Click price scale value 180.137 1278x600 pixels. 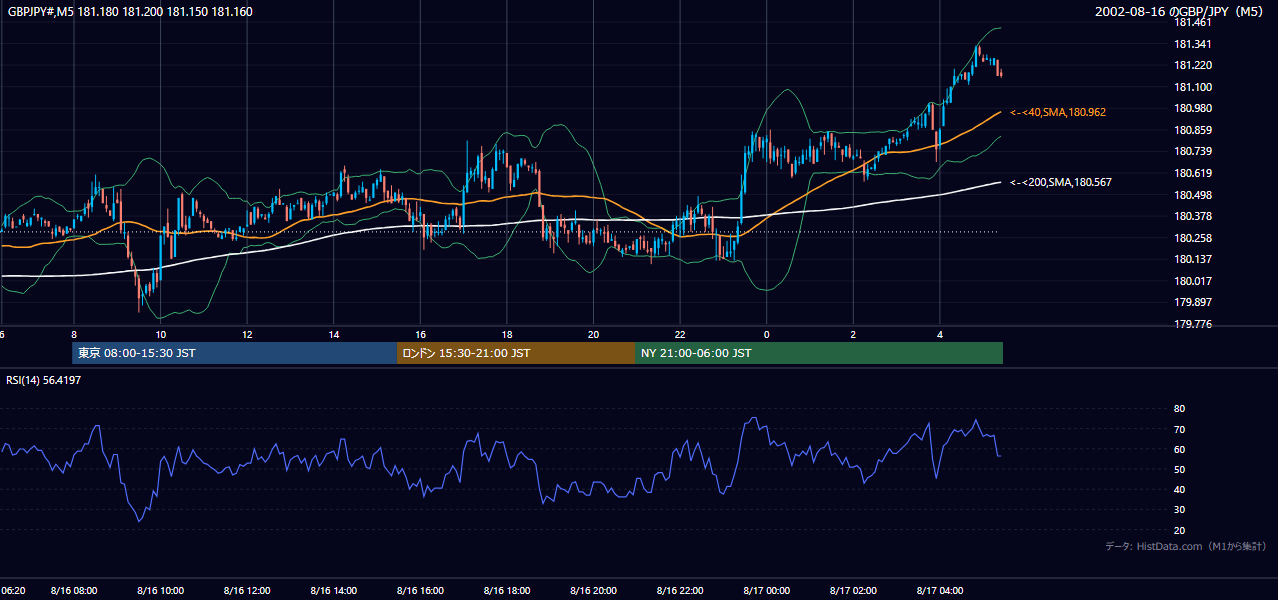point(1193,260)
